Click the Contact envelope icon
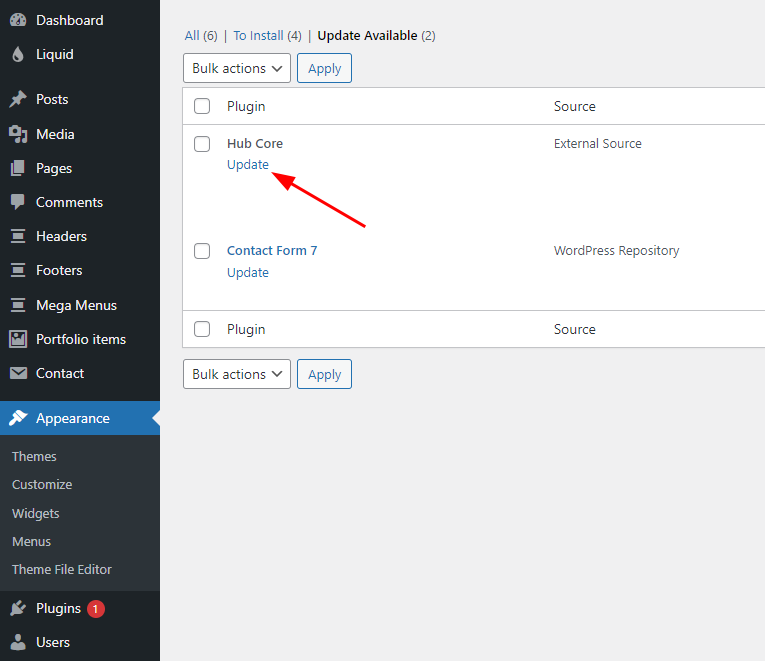This screenshot has height=661, width=765. (19, 373)
